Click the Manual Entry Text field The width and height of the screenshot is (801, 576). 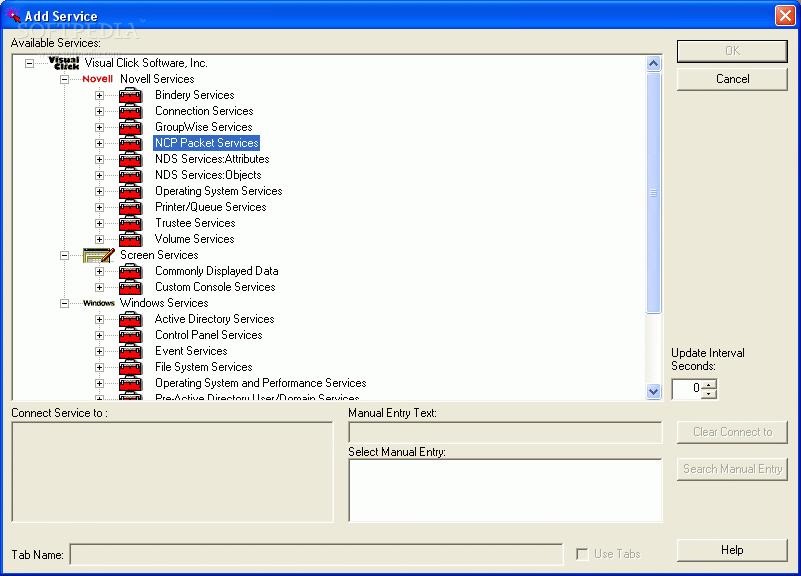[x=505, y=433]
